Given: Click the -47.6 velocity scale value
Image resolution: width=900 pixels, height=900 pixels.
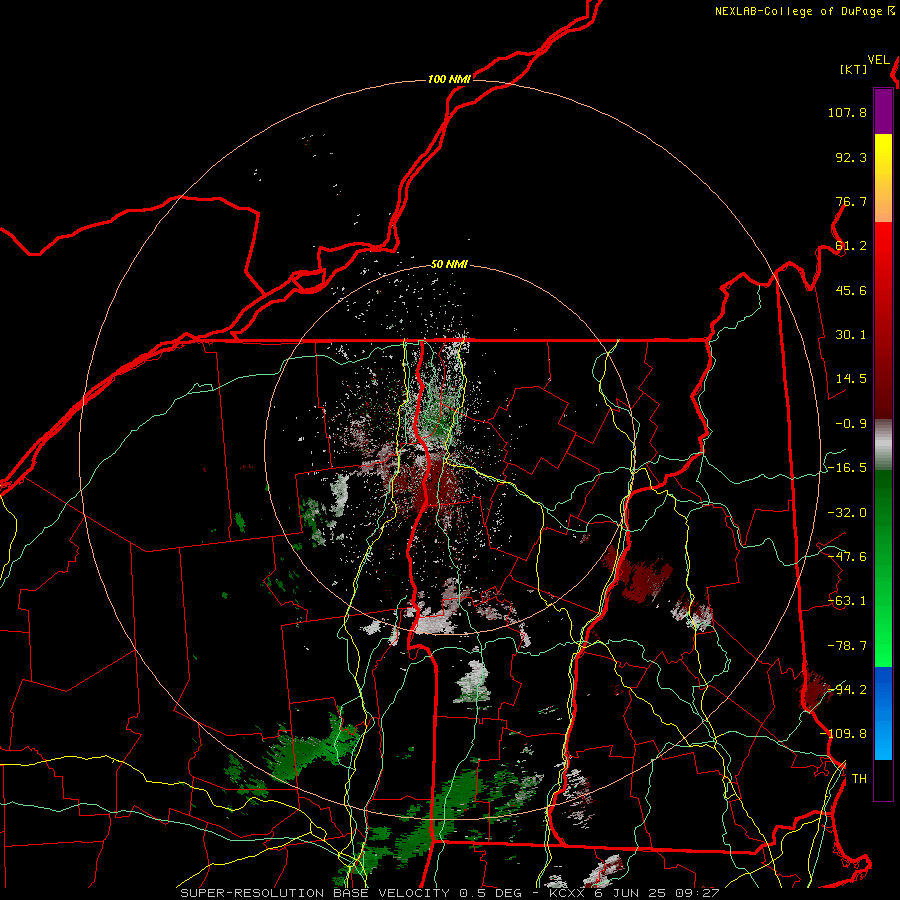Looking at the screenshot, I should coord(847,557).
